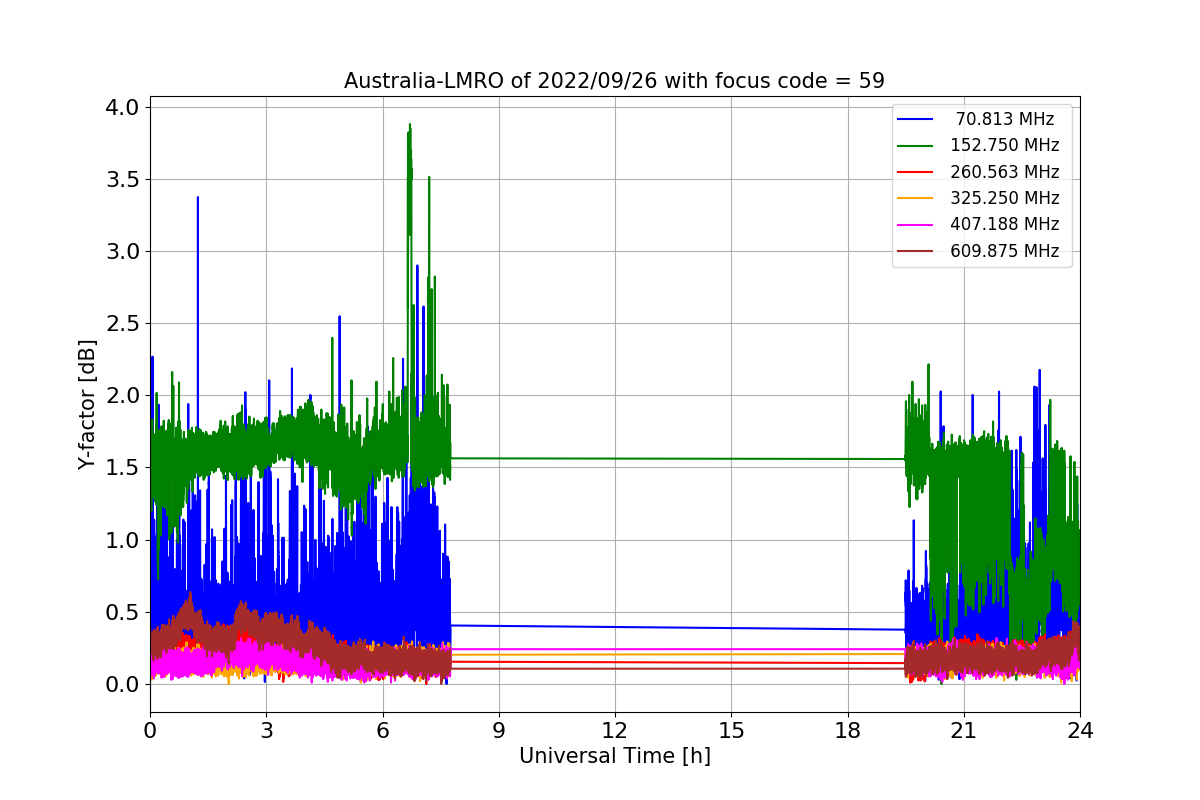Click the 2.5 y-axis tick label
Viewport: 1200px width, 800px height.
tap(123, 323)
